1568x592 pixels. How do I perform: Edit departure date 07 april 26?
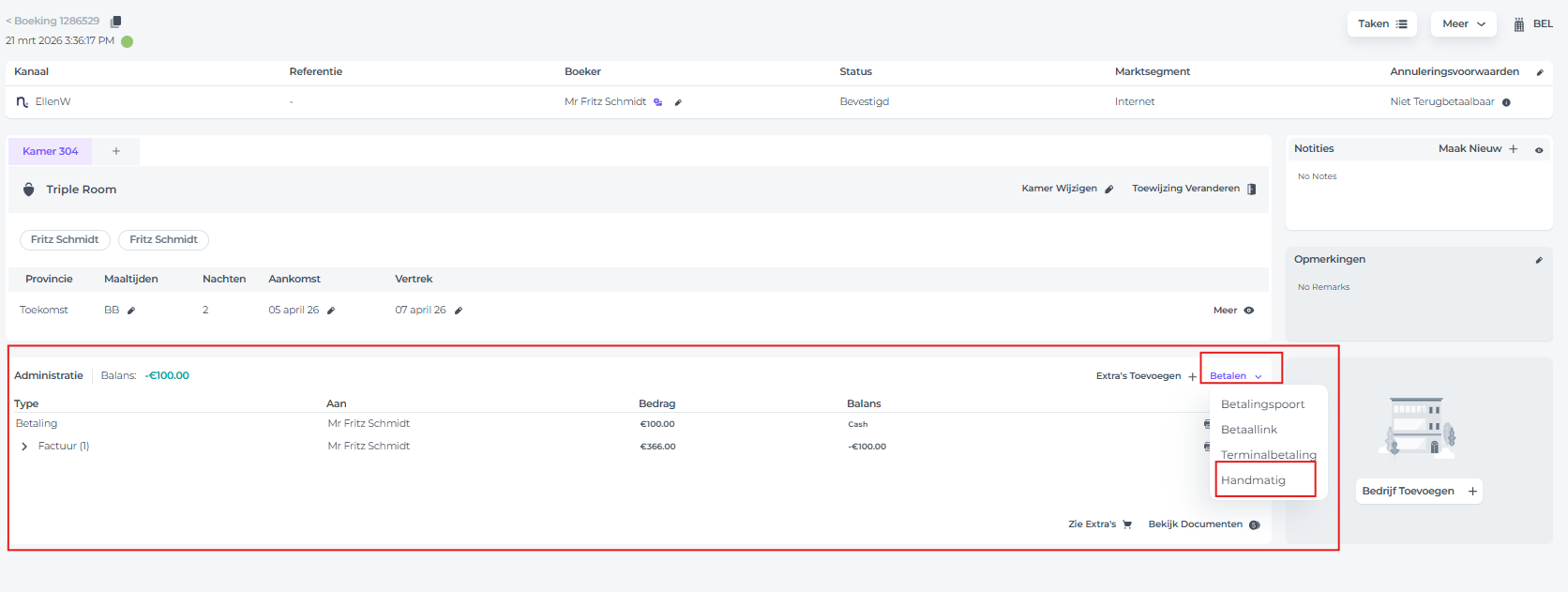pyautogui.click(x=459, y=311)
